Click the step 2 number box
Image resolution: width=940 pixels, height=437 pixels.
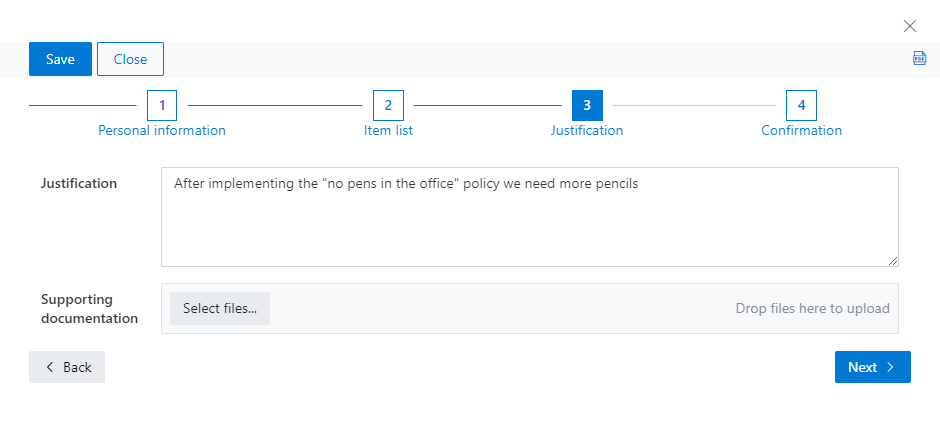[x=388, y=106]
